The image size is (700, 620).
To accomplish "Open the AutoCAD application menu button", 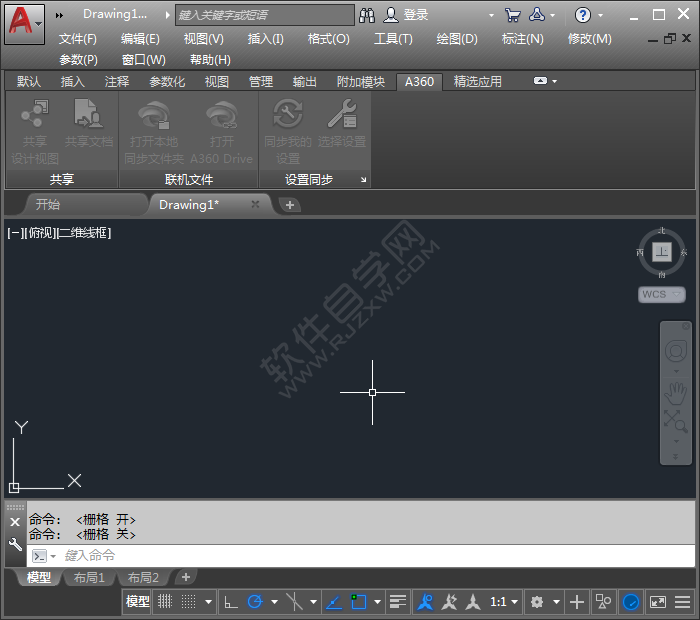I will coord(24,24).
